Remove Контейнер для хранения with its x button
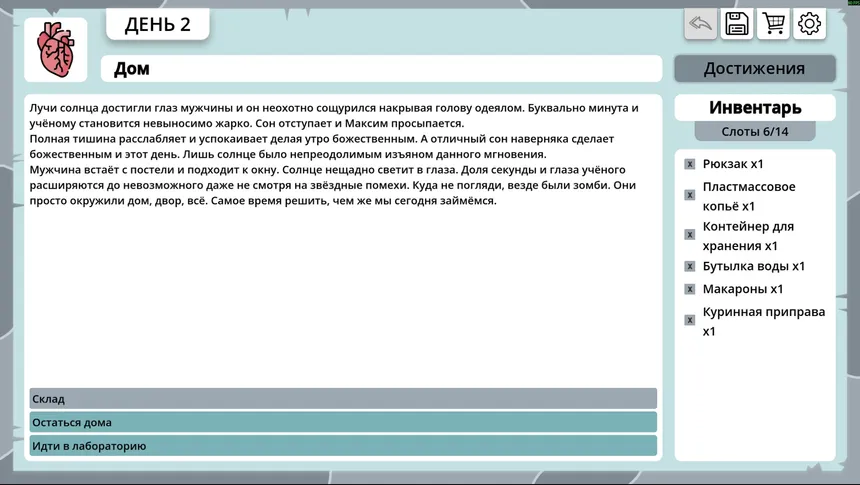Viewport: 860px width, 485px height. tap(690, 235)
